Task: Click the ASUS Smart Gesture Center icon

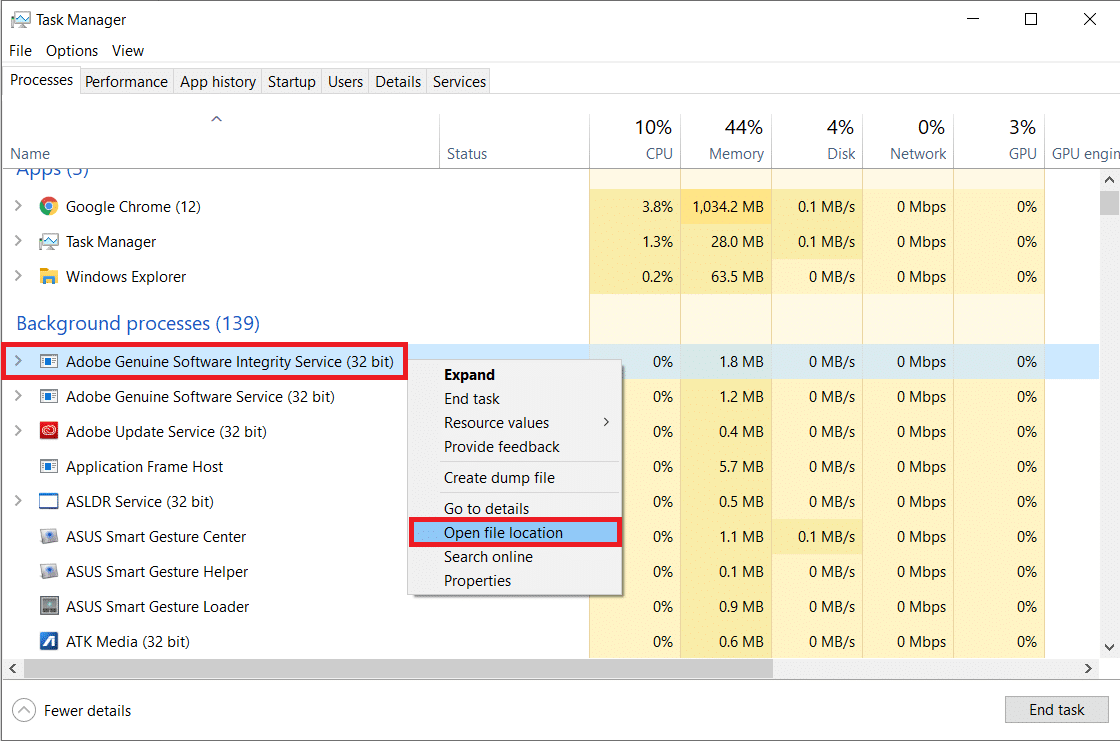Action: pos(48,537)
